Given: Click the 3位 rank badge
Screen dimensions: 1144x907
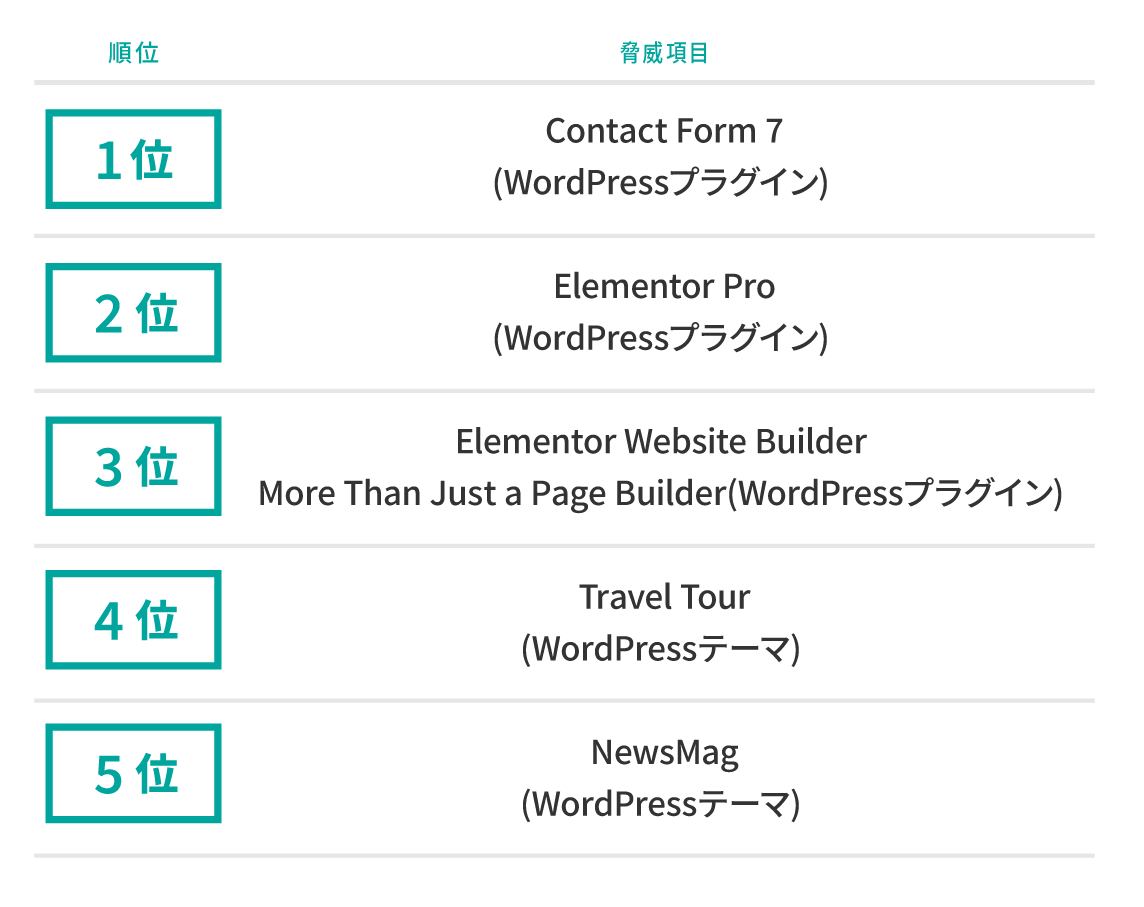Looking at the screenshot, I should coord(133,467).
